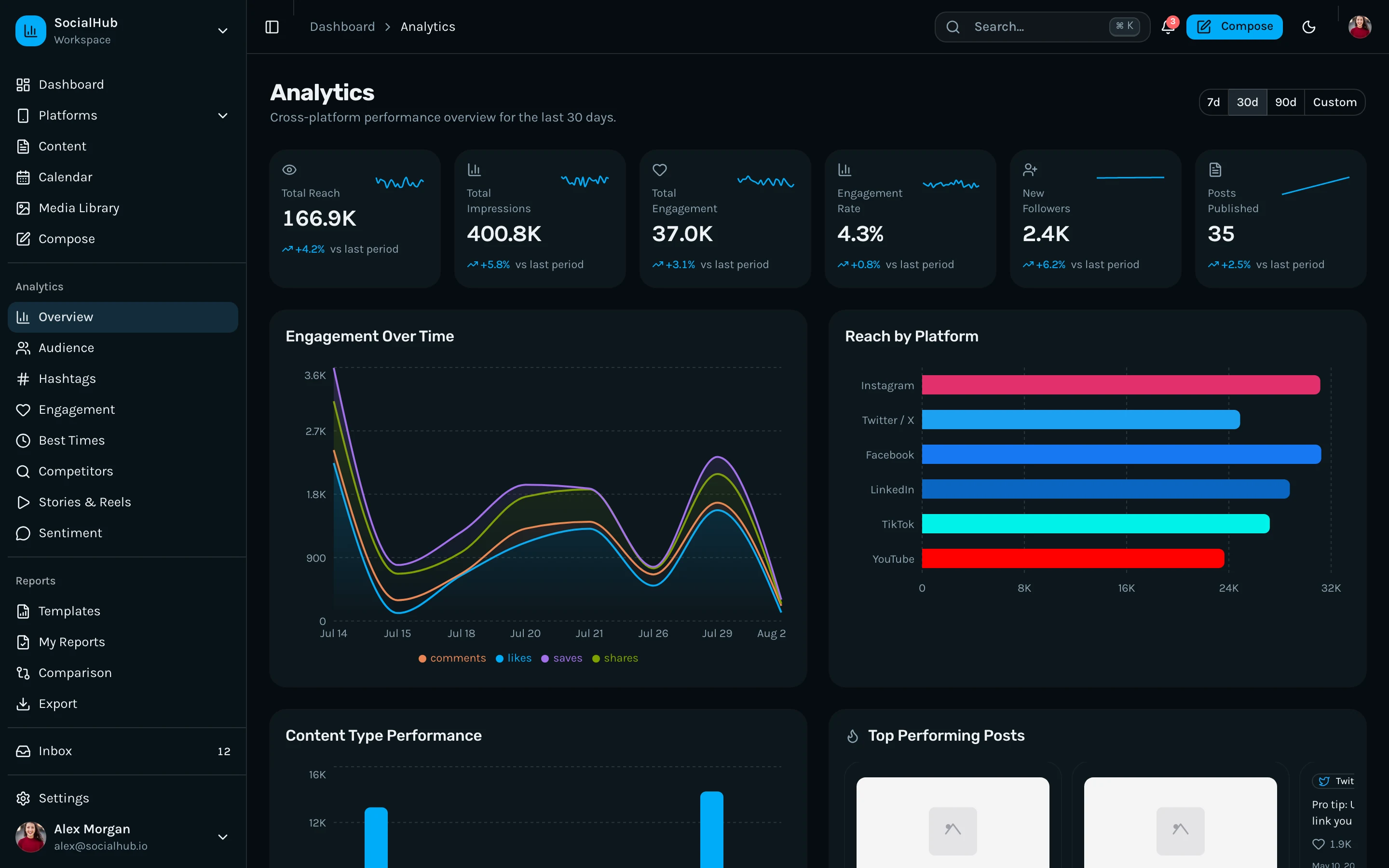The height and width of the screenshot is (868, 1389).
Task: Click the Export download icon
Action: point(23,704)
